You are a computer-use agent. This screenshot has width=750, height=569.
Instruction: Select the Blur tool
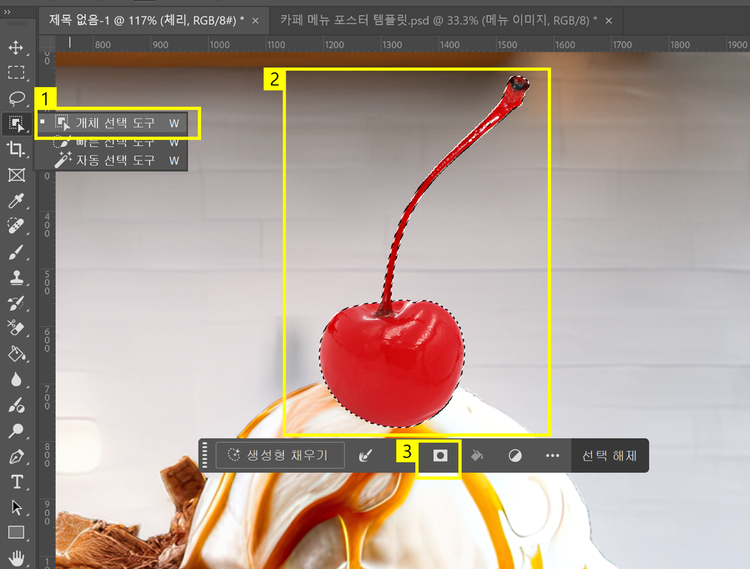(16, 380)
